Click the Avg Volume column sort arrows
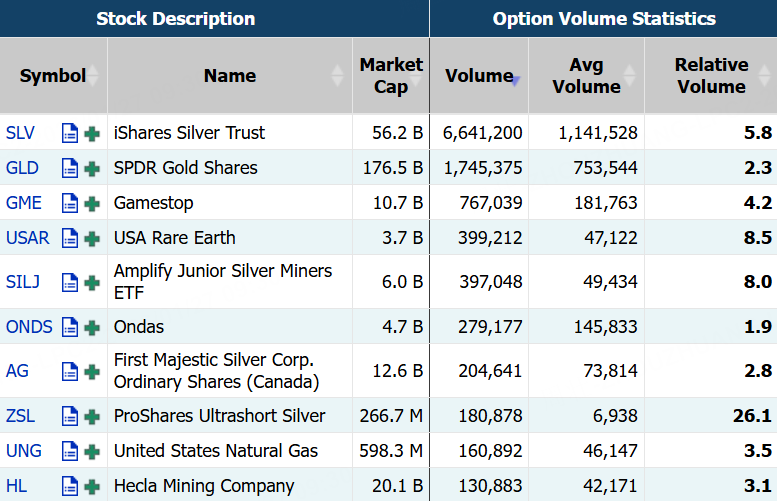The width and height of the screenshot is (777, 501). pos(629,76)
